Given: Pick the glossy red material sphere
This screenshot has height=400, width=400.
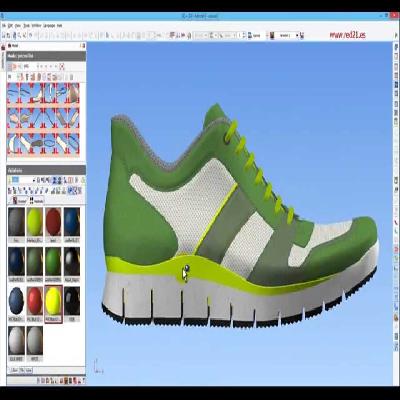Looking at the screenshot, I should [35, 301].
